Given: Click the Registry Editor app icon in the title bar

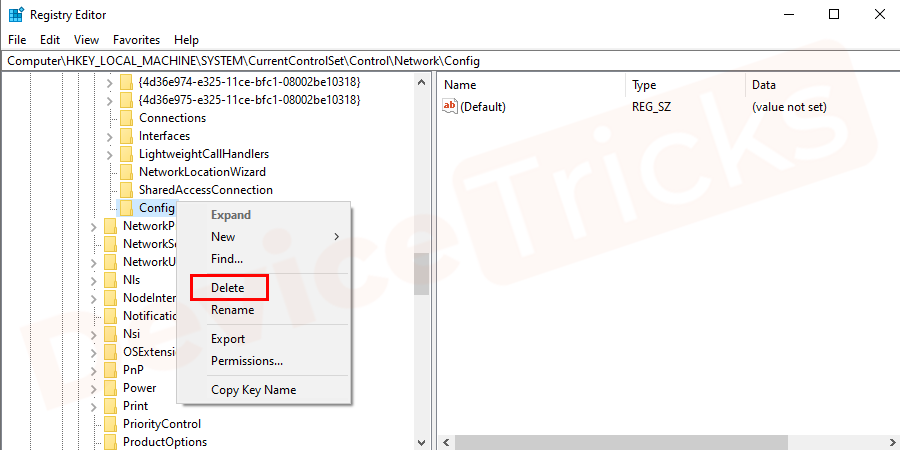Looking at the screenshot, I should pos(16,14).
